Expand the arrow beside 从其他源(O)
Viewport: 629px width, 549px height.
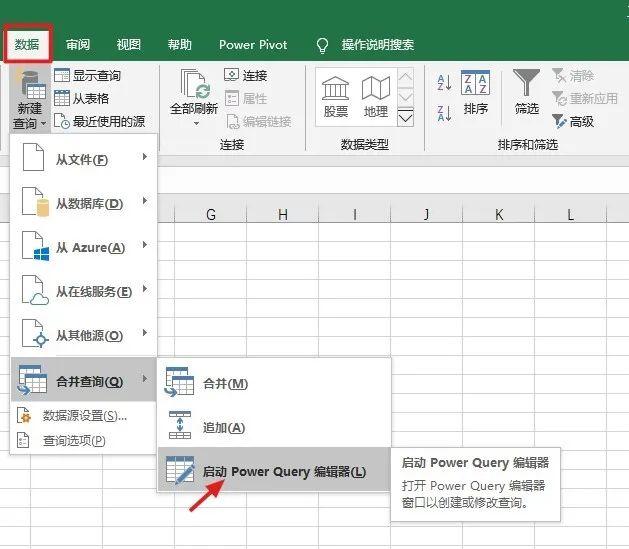pos(145,333)
